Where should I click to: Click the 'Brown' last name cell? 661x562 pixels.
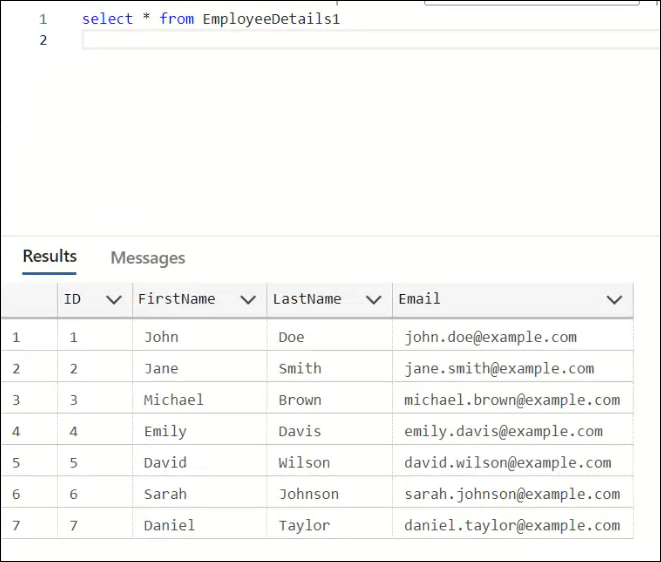pyautogui.click(x=329, y=400)
